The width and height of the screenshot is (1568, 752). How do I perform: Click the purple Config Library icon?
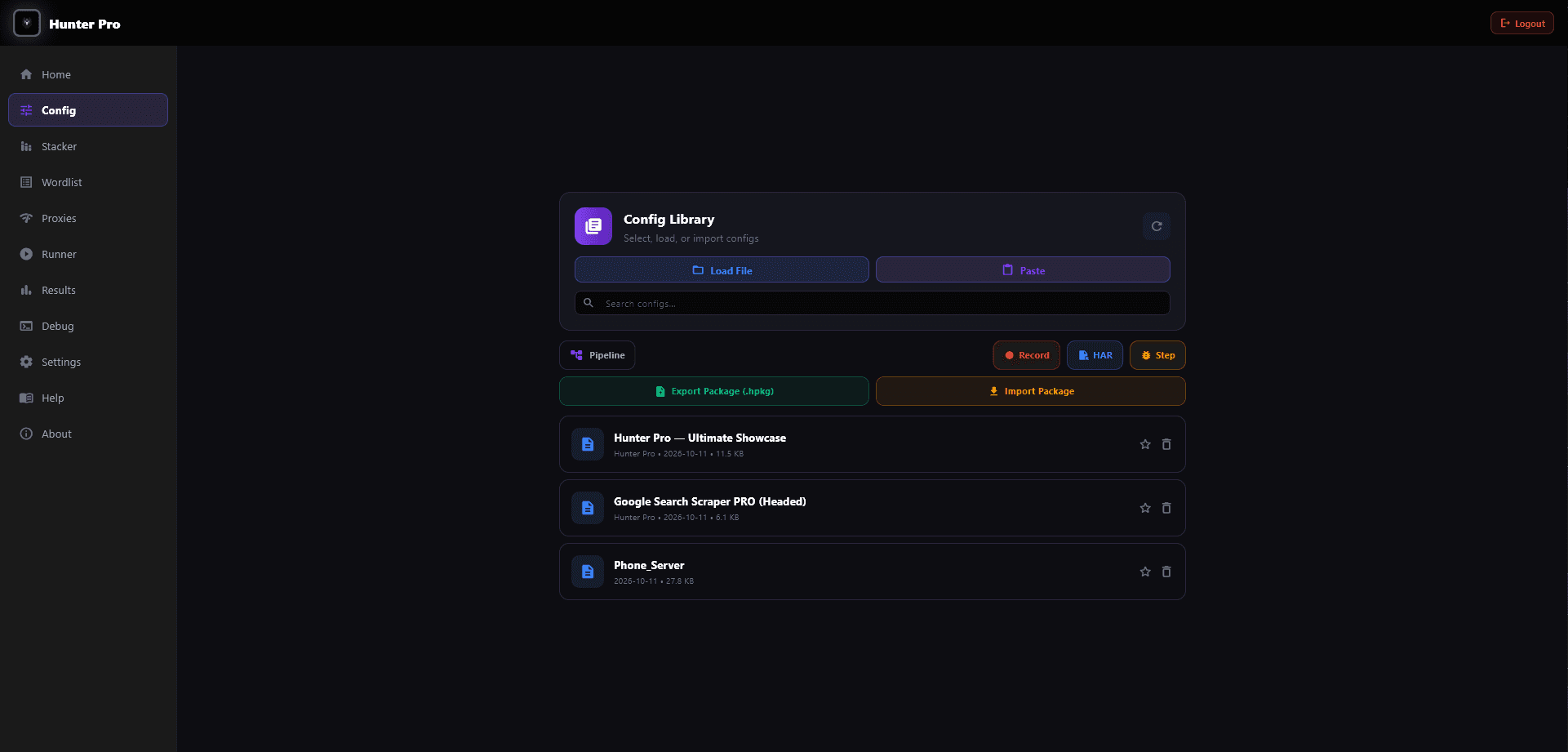coord(593,226)
